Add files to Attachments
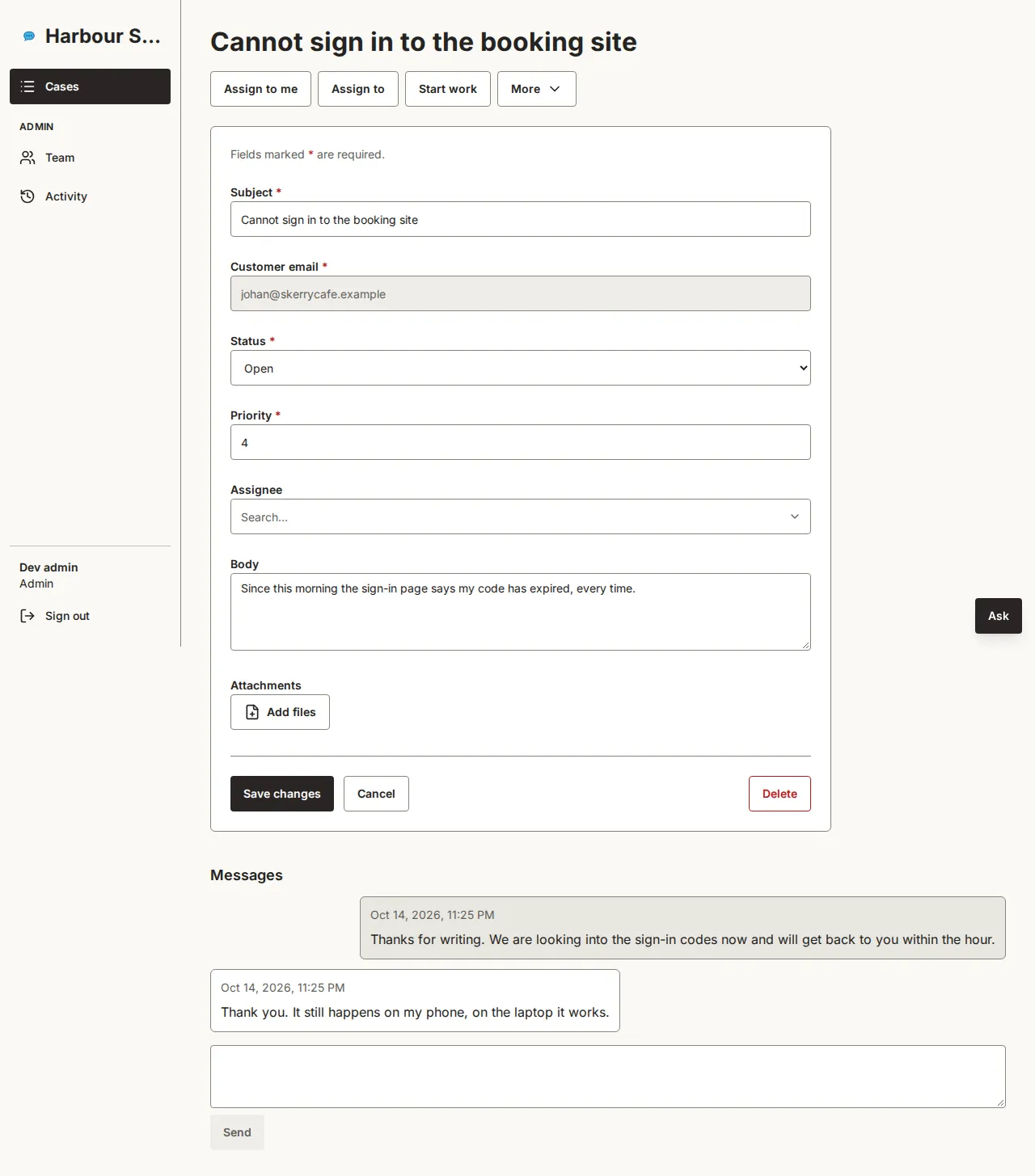1035x1176 pixels. 280,712
